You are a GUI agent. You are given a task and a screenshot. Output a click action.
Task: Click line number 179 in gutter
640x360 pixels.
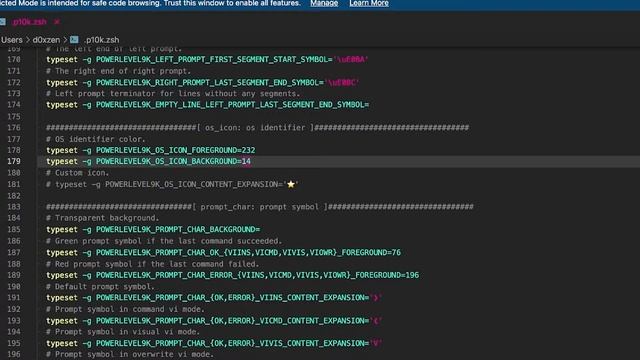[x=14, y=161]
